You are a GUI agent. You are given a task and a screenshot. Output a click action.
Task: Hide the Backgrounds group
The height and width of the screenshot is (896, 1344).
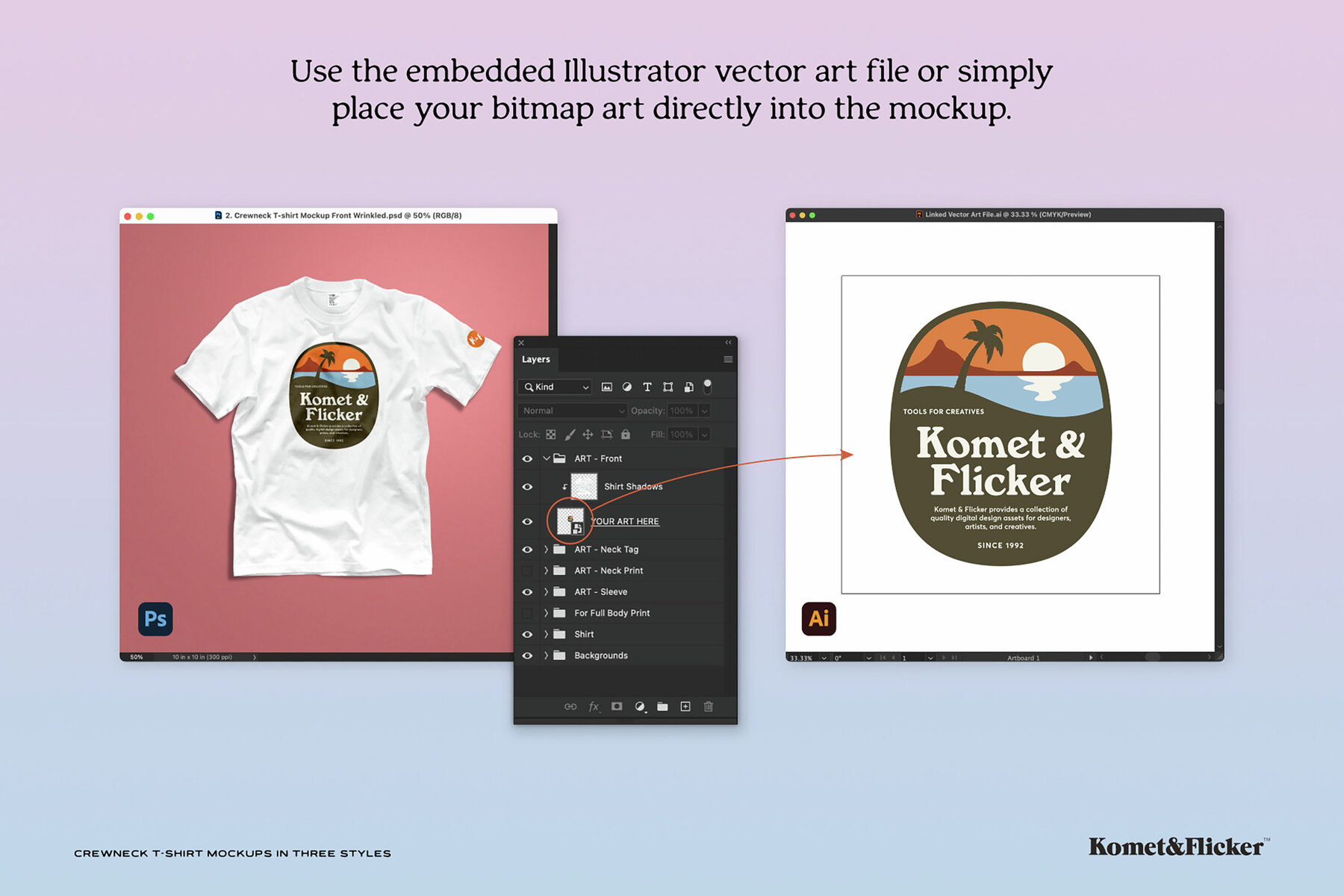[527, 656]
